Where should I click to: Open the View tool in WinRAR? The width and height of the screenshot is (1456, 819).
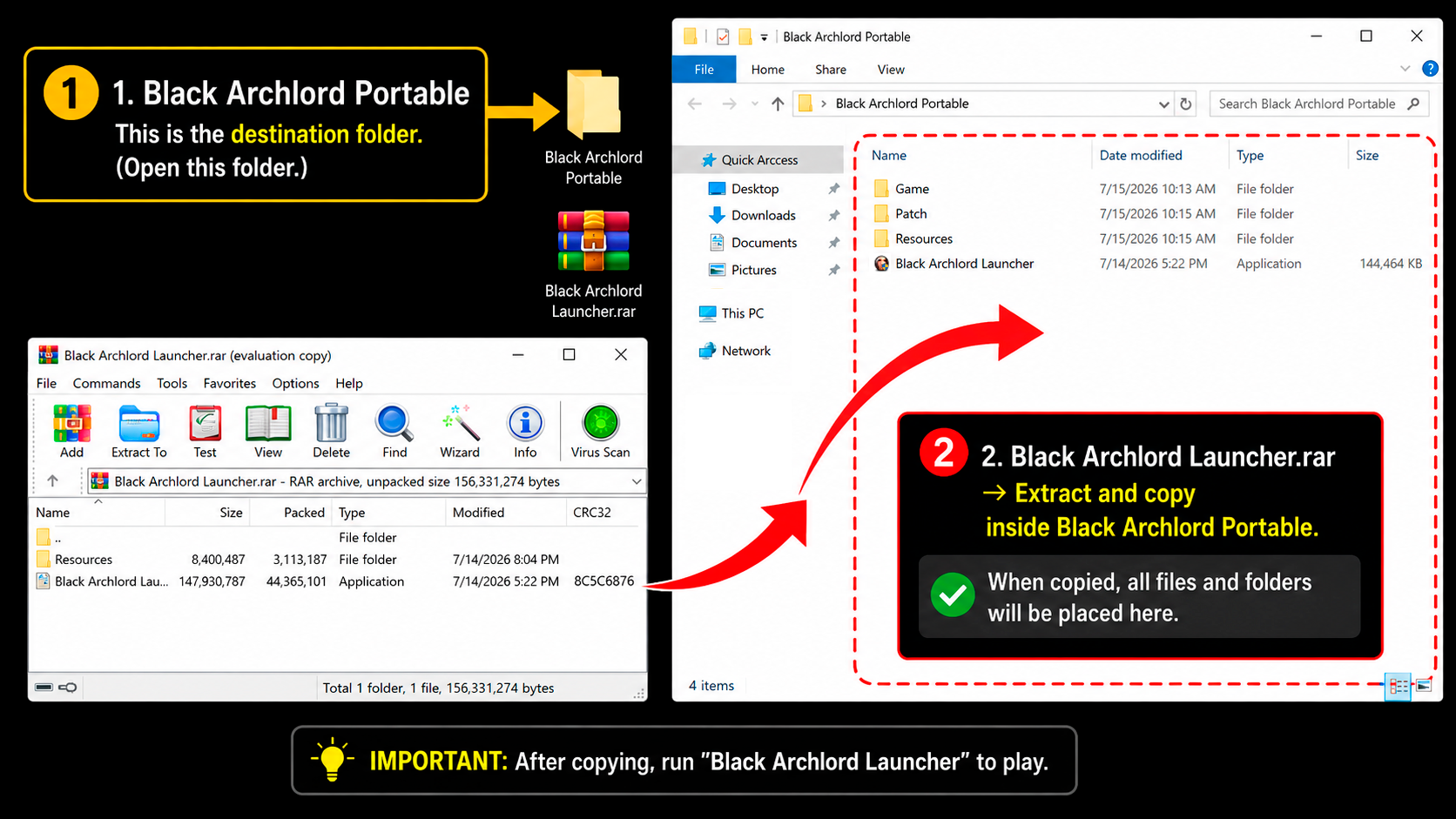(268, 432)
